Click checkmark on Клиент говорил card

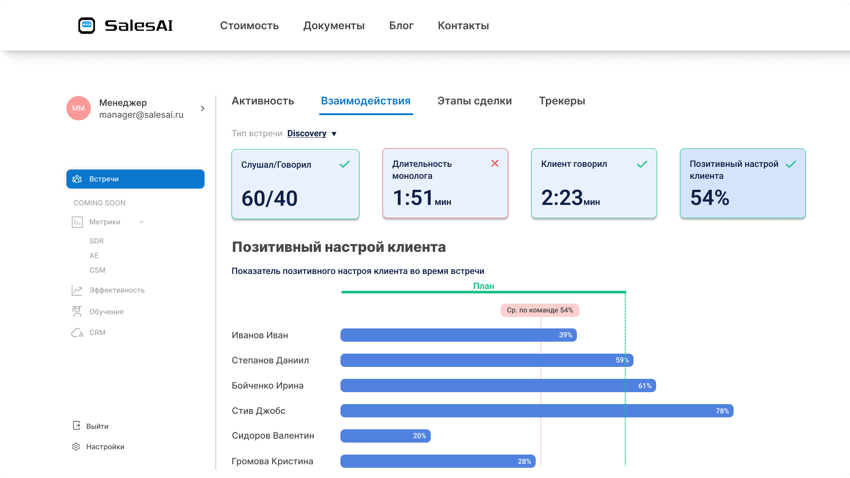point(642,164)
